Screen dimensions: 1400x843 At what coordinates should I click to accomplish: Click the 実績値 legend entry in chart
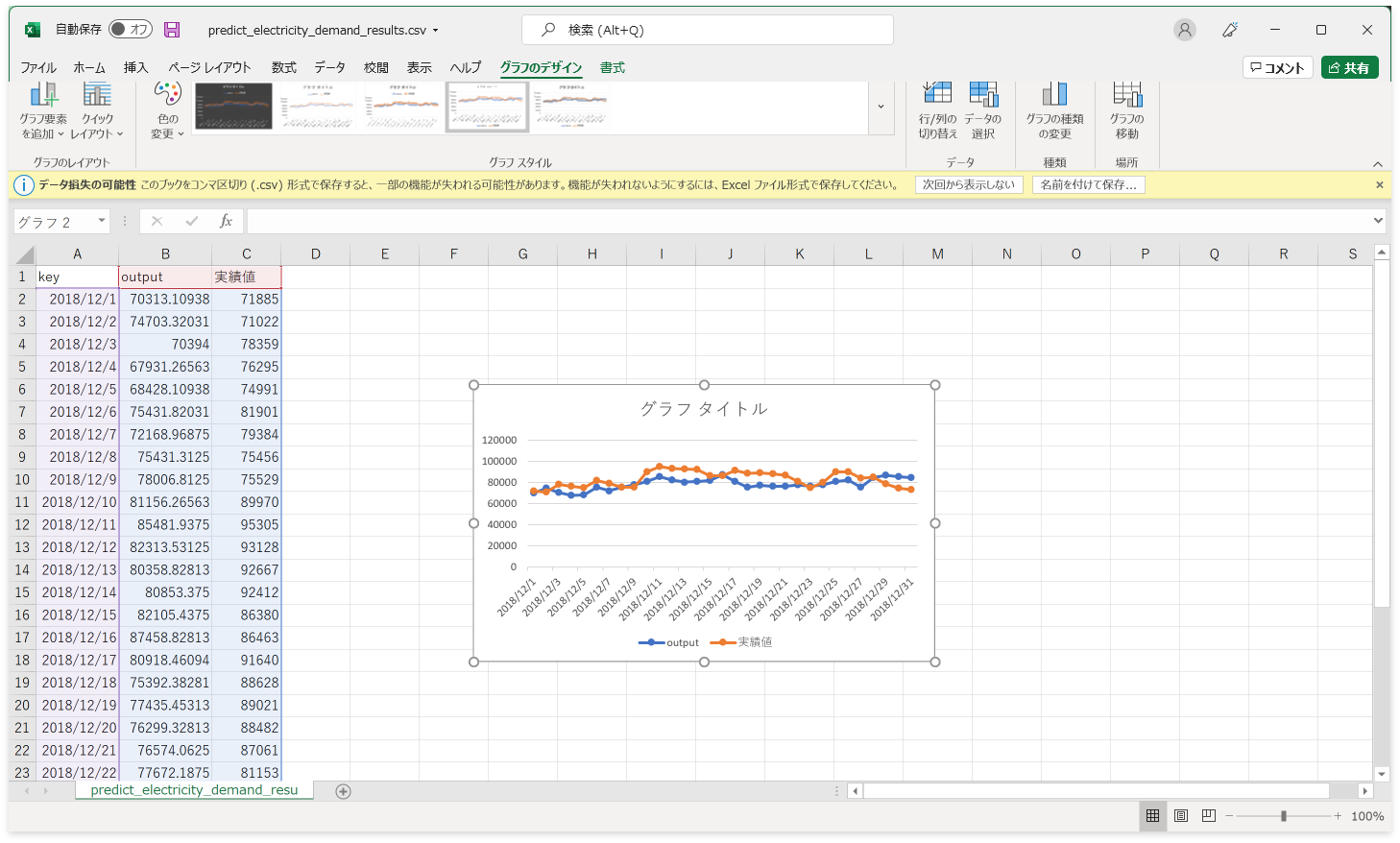coord(741,642)
